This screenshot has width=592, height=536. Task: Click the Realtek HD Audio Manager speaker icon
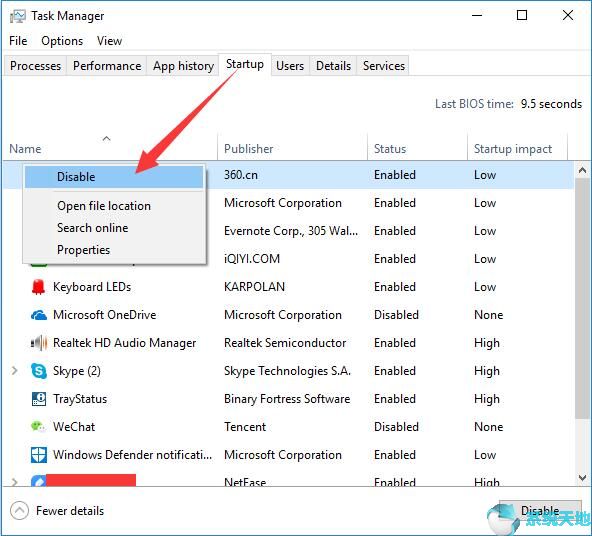click(39, 343)
